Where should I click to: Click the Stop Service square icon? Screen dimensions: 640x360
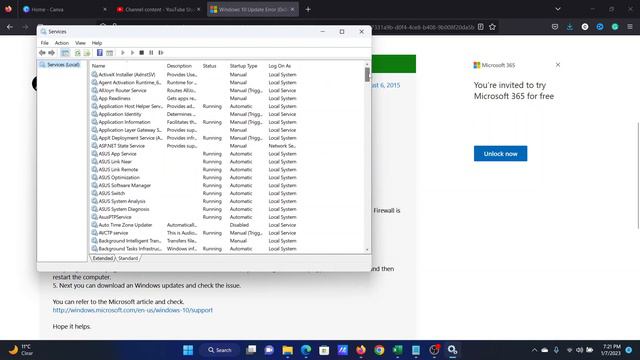[142, 53]
